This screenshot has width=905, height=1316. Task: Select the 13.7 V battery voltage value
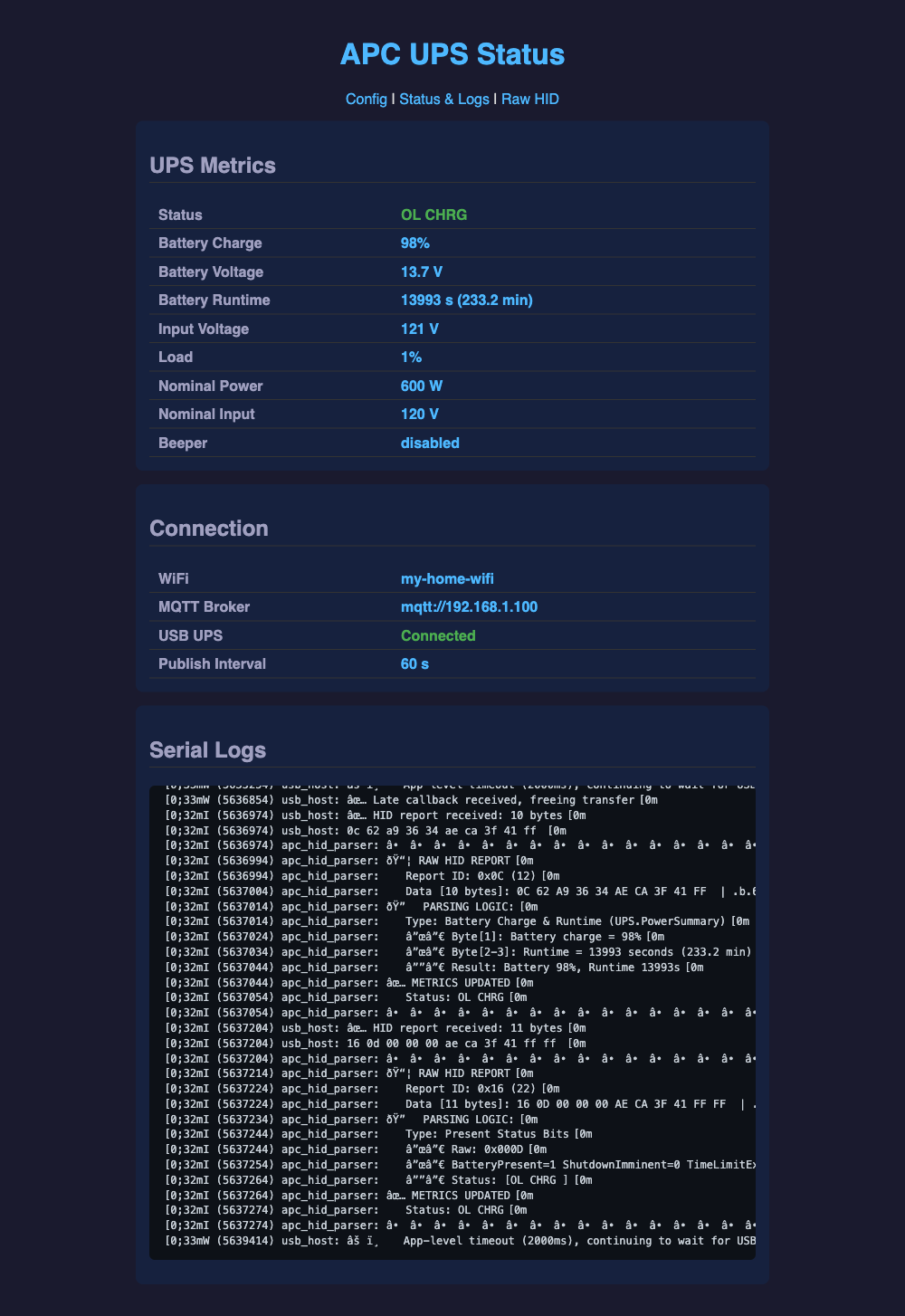[422, 272]
